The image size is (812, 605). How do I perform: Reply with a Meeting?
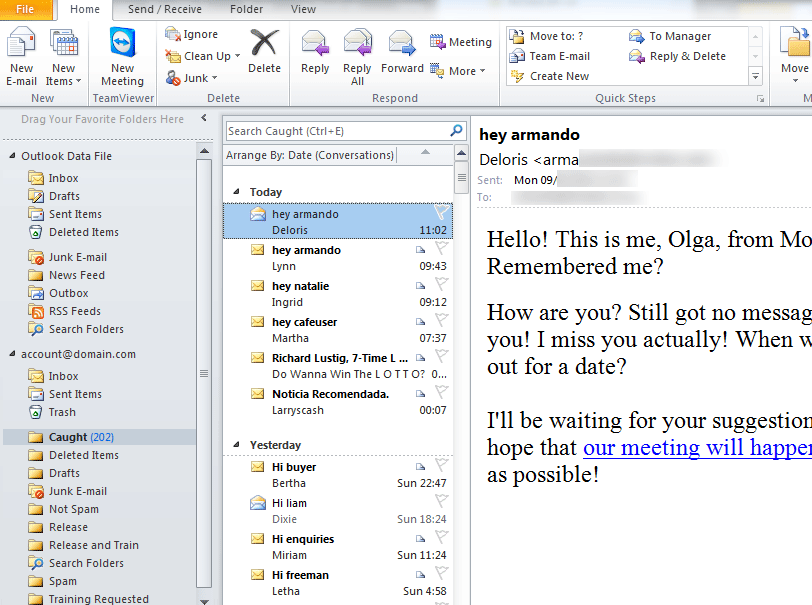pyautogui.click(x=460, y=42)
